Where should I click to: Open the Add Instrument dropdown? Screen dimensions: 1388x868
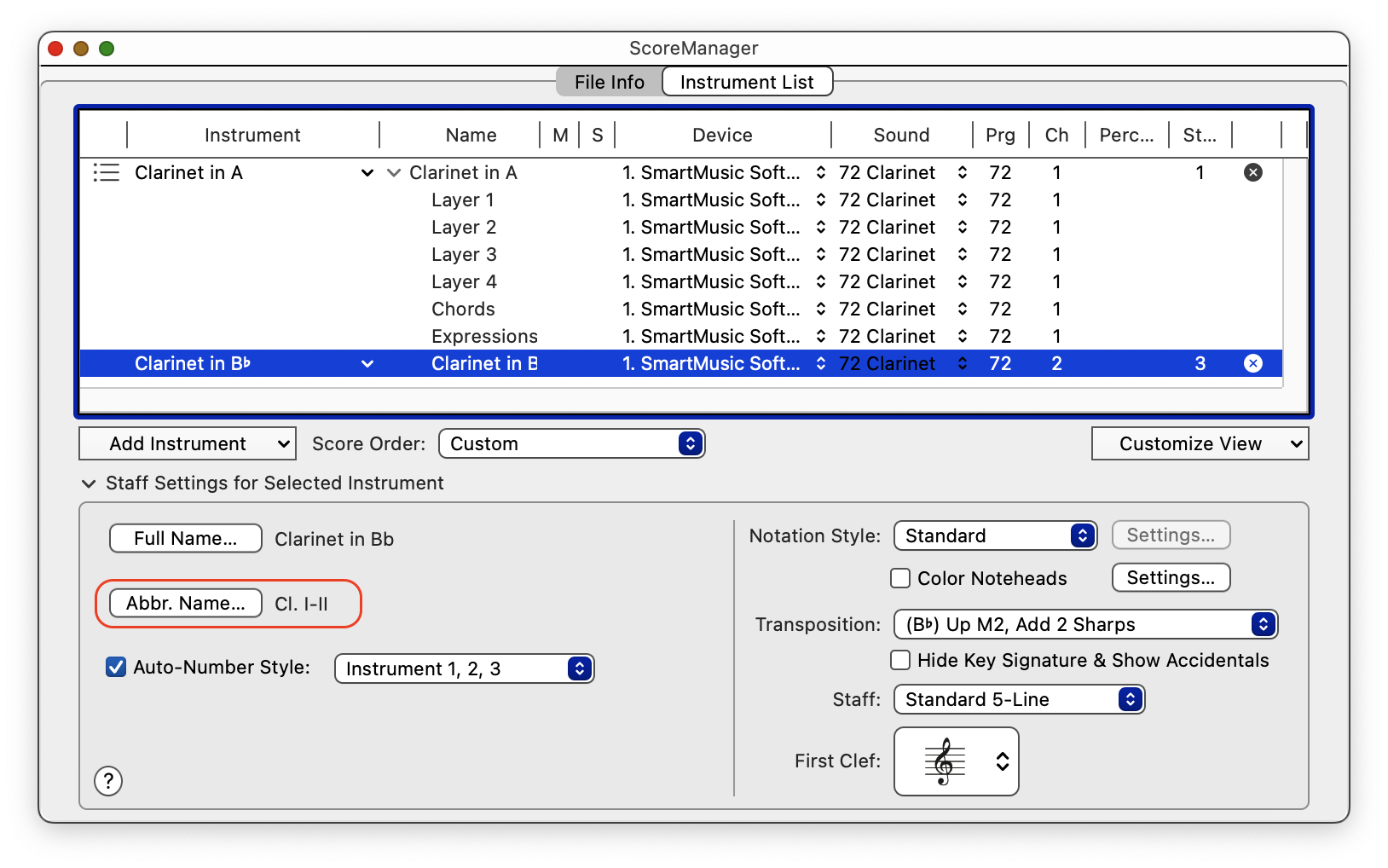point(188,443)
